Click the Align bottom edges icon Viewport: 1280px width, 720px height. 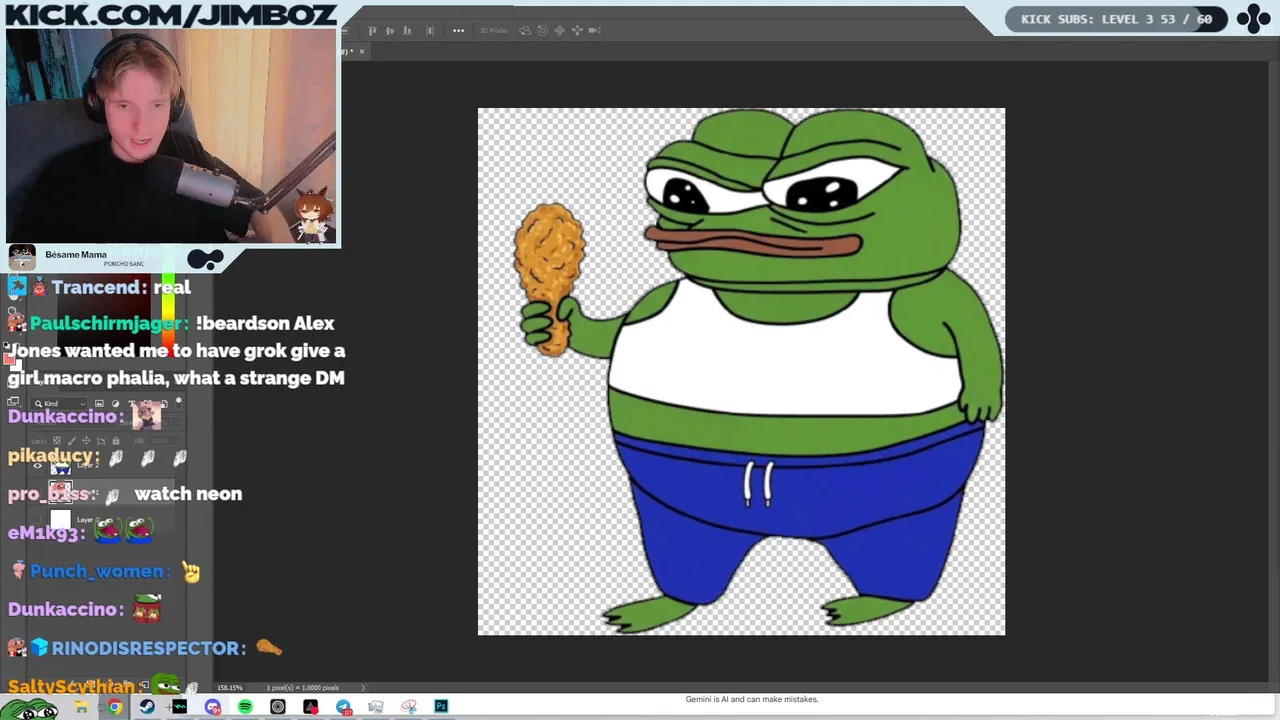click(407, 30)
